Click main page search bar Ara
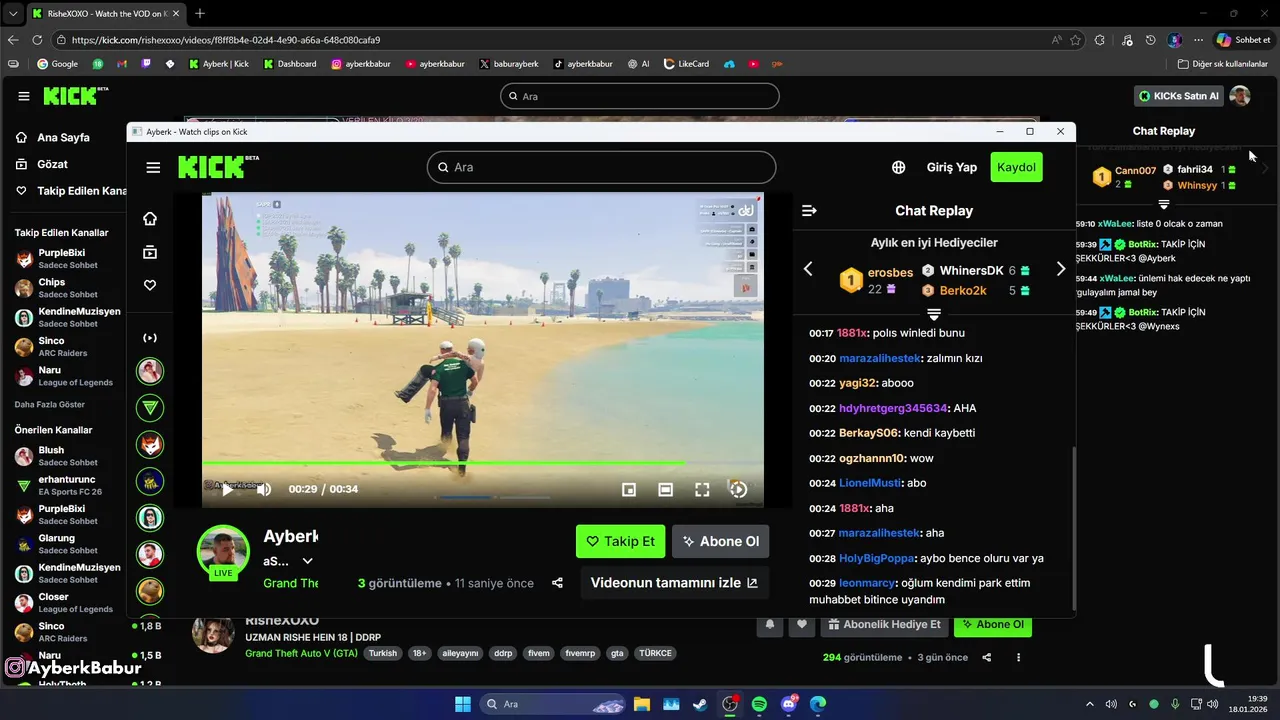This screenshot has width=1280, height=720. coord(640,96)
